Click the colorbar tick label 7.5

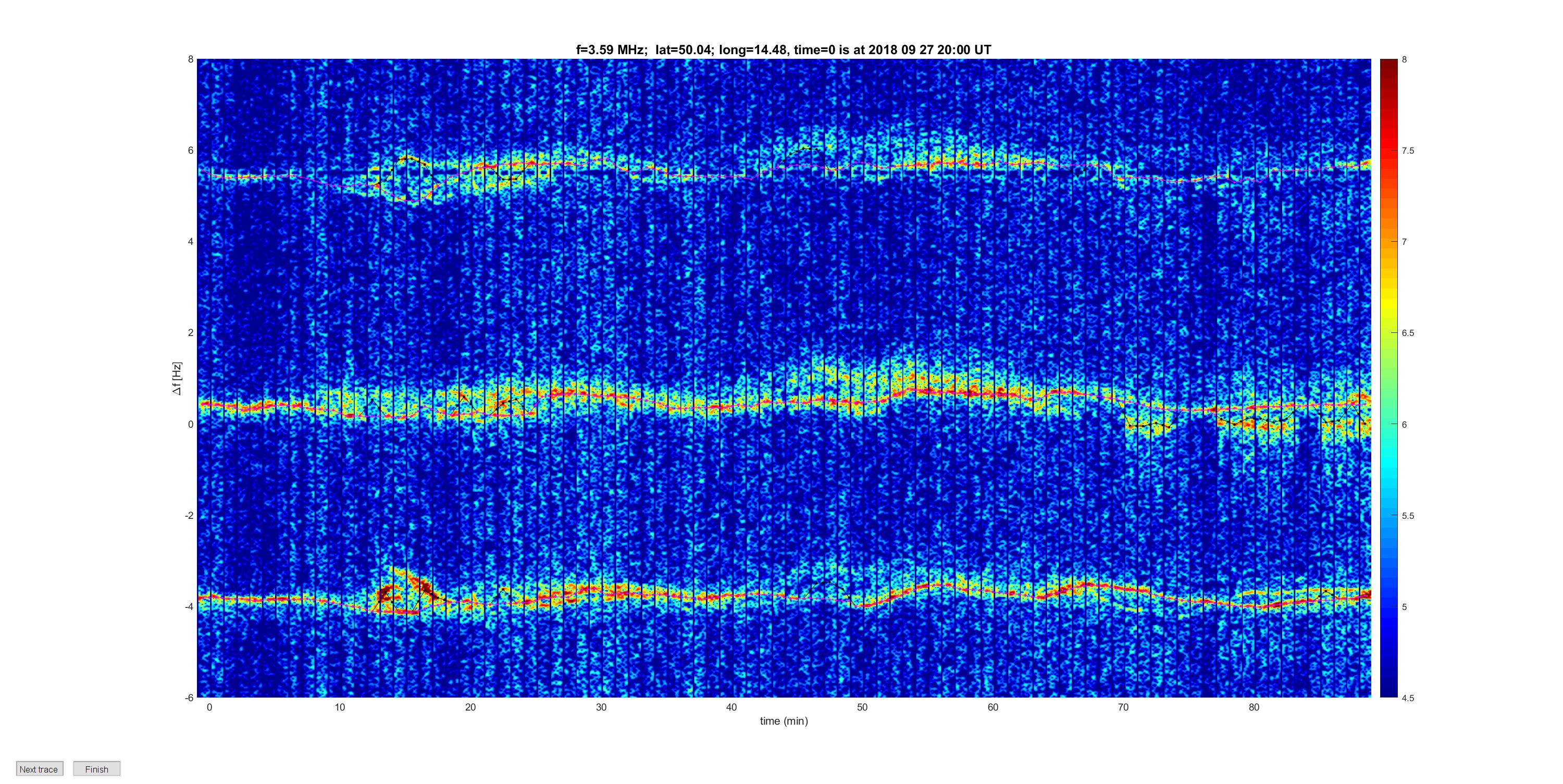(1408, 151)
